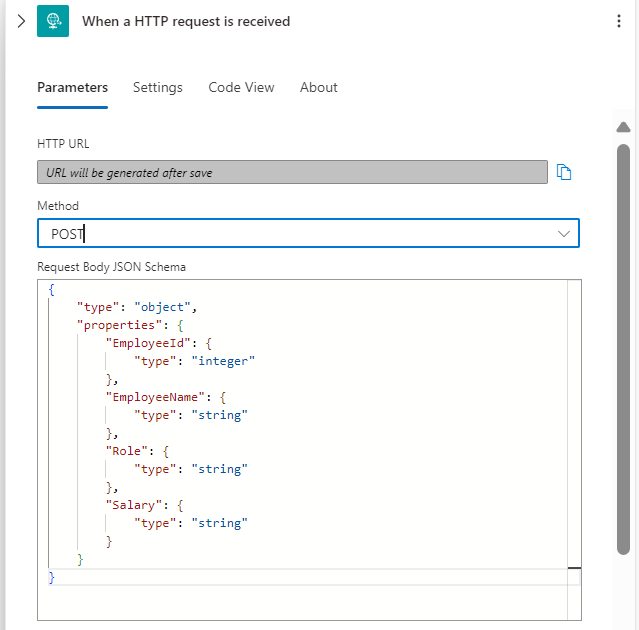Collapse the panel with the chevron arrow
The width and height of the screenshot is (639, 630).
tap(21, 21)
